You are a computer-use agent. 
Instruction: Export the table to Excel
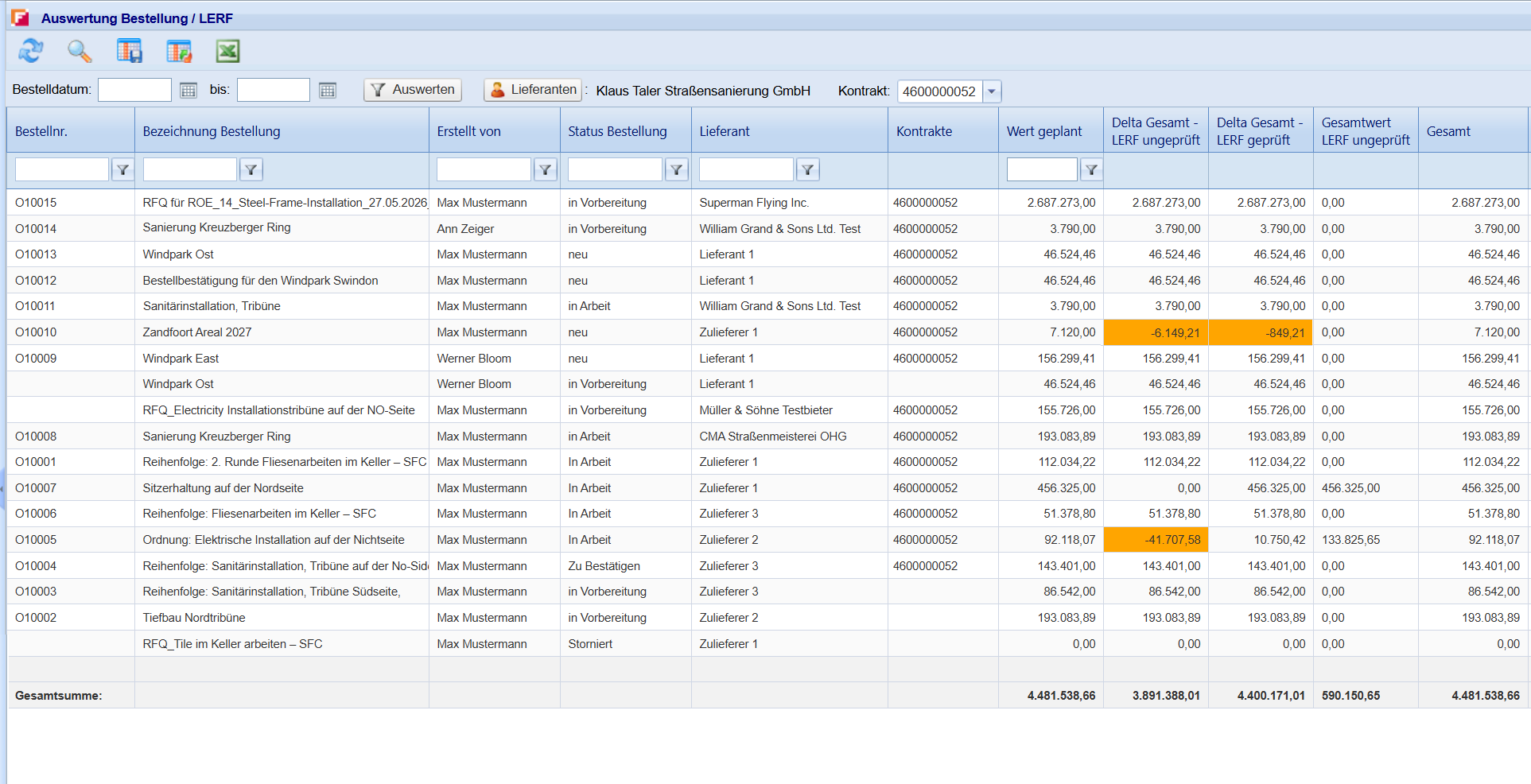(x=228, y=51)
